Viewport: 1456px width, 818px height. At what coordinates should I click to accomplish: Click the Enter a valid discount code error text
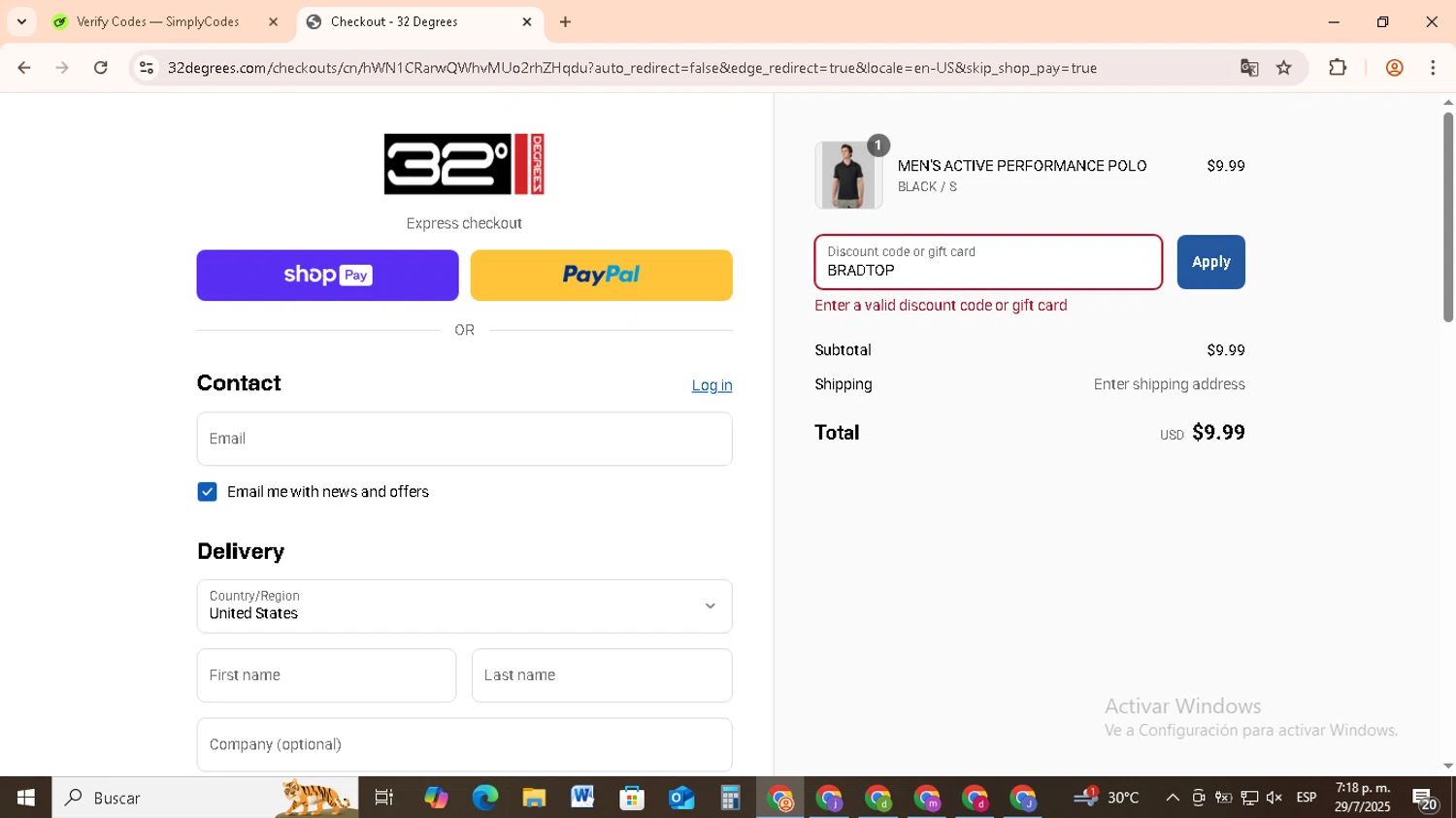click(x=941, y=305)
